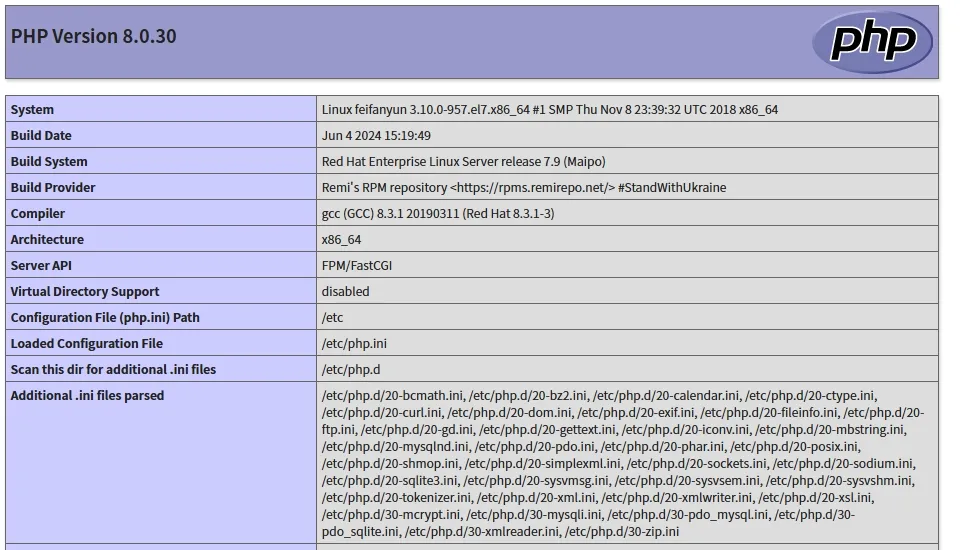The image size is (962, 550).
Task: Click the Architecture label
Action: pos(47,239)
